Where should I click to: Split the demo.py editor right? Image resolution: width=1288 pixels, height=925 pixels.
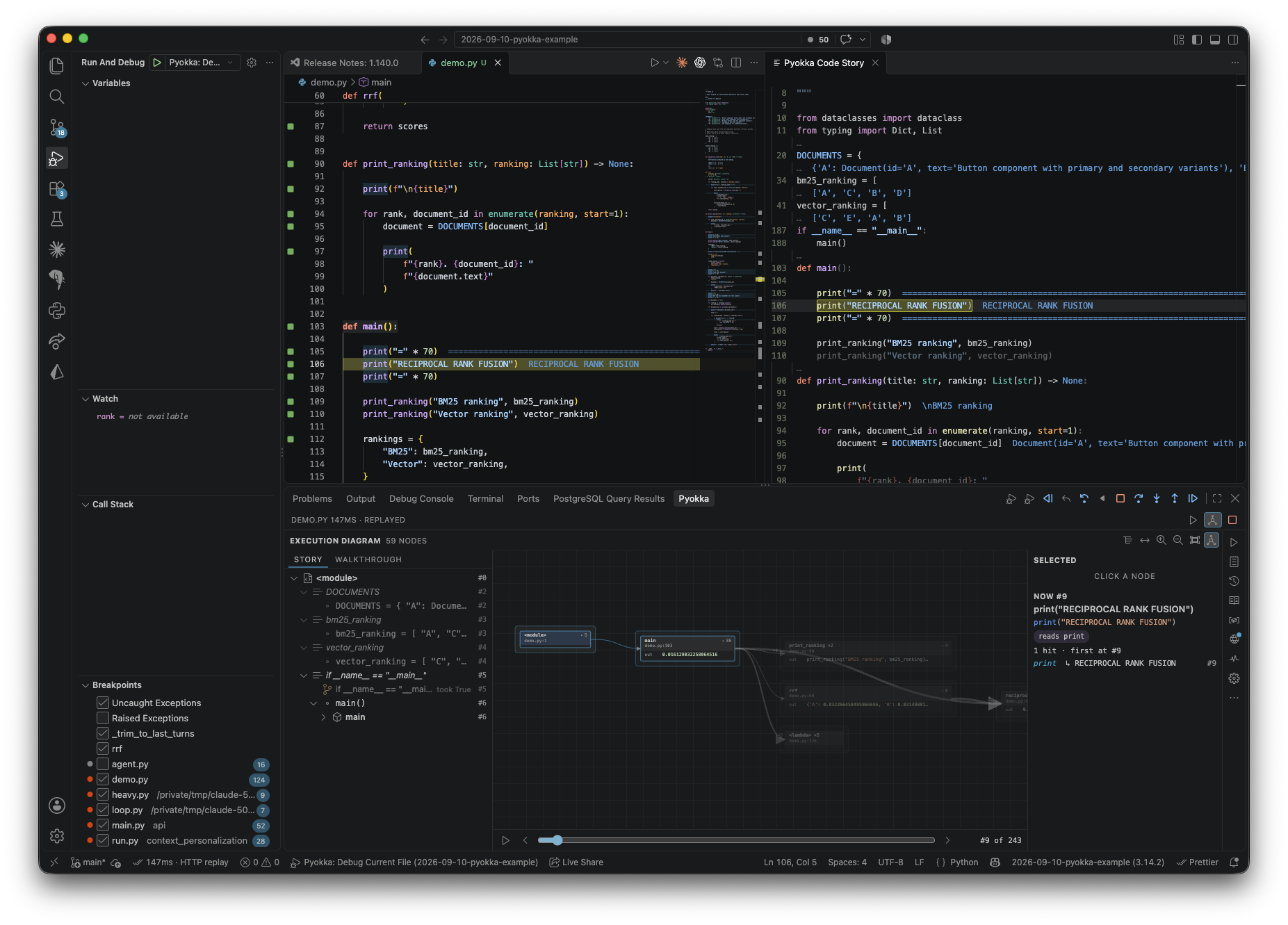pos(736,63)
